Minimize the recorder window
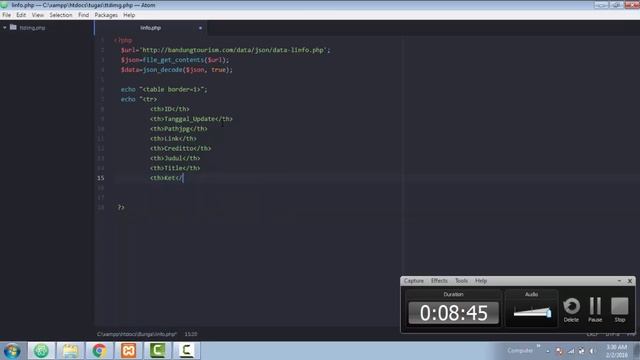640x360 pixels. [619, 281]
